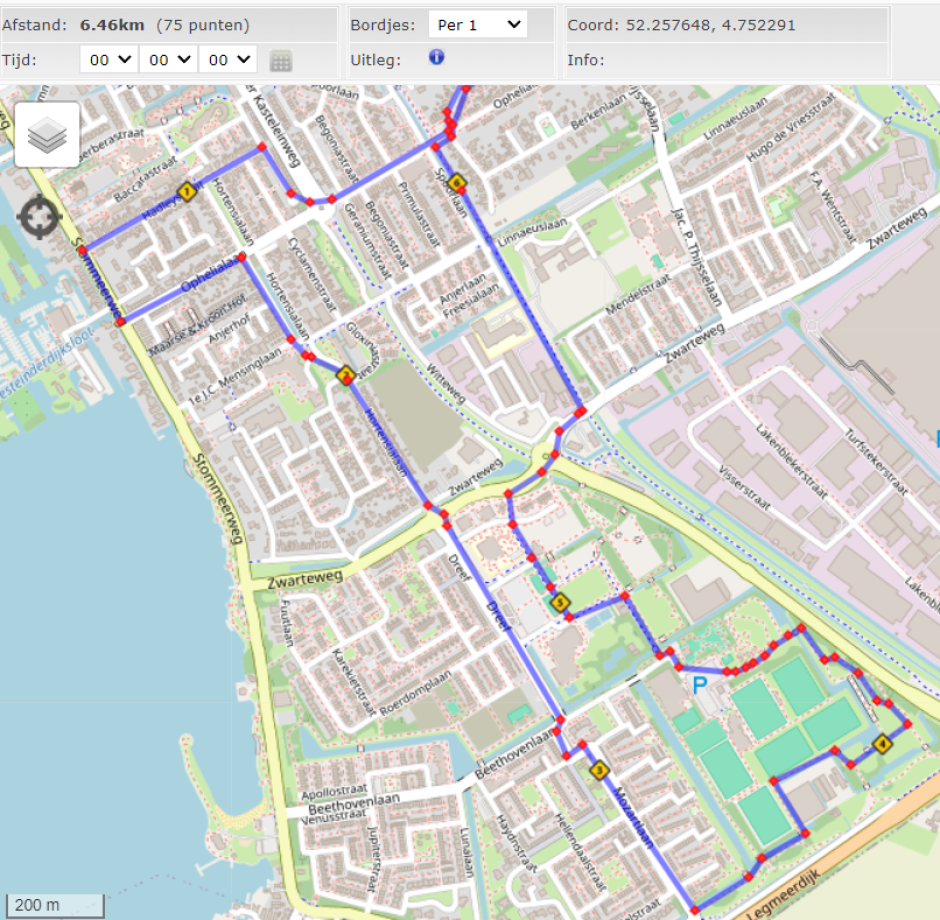Click kilometer marker 5 on the route
940x920 pixels.
click(x=559, y=602)
